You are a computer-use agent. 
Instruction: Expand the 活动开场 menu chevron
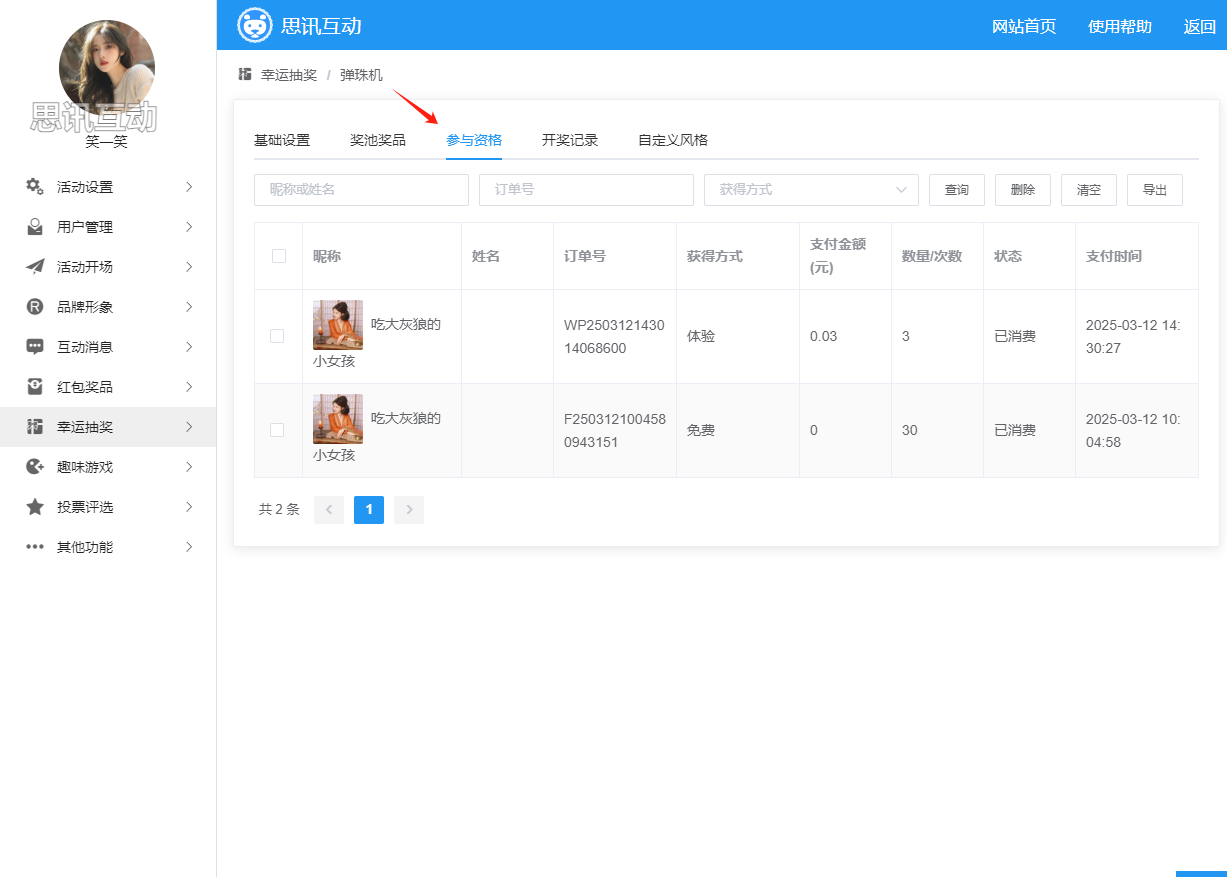(x=189, y=267)
